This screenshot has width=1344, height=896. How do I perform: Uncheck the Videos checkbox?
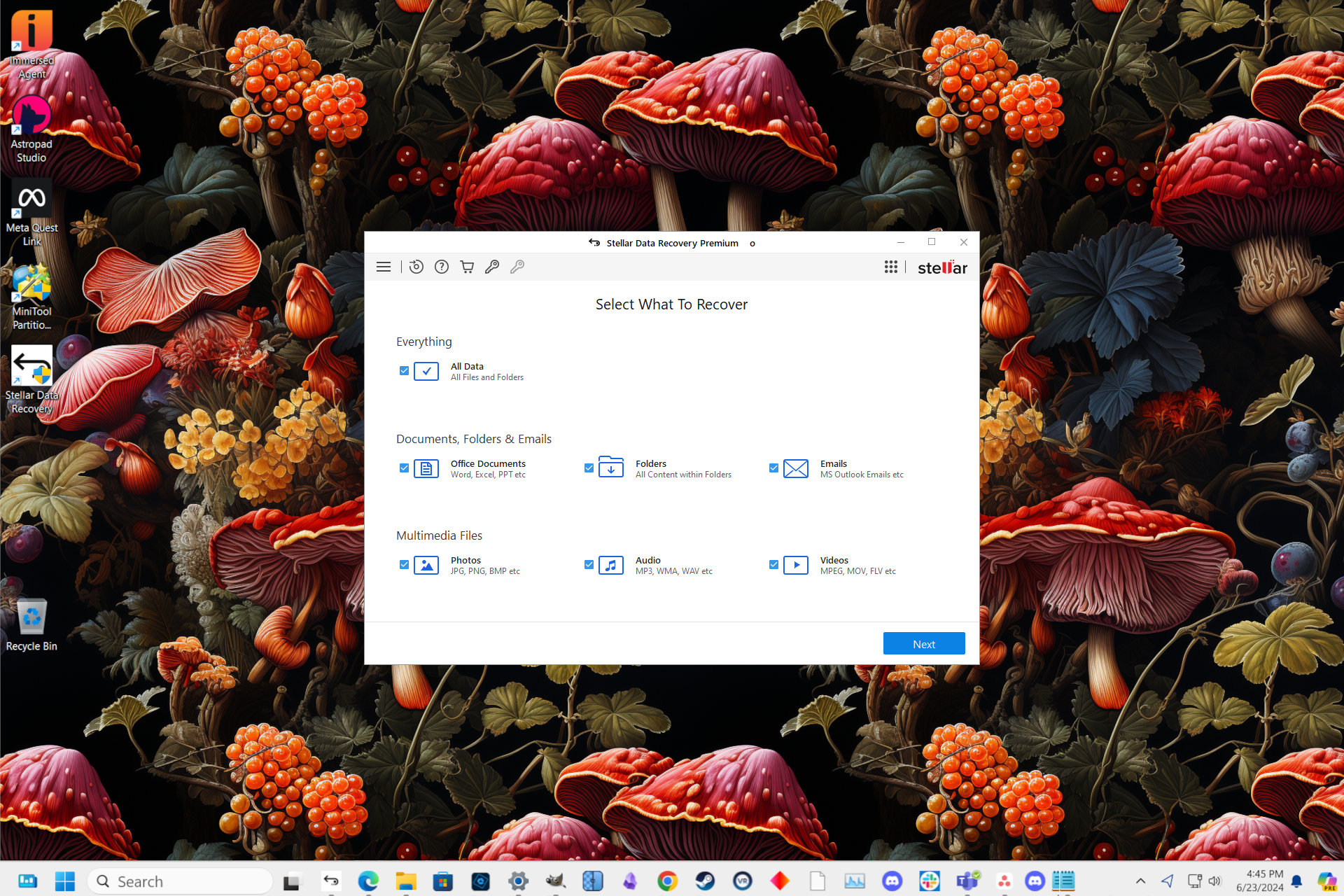773,565
